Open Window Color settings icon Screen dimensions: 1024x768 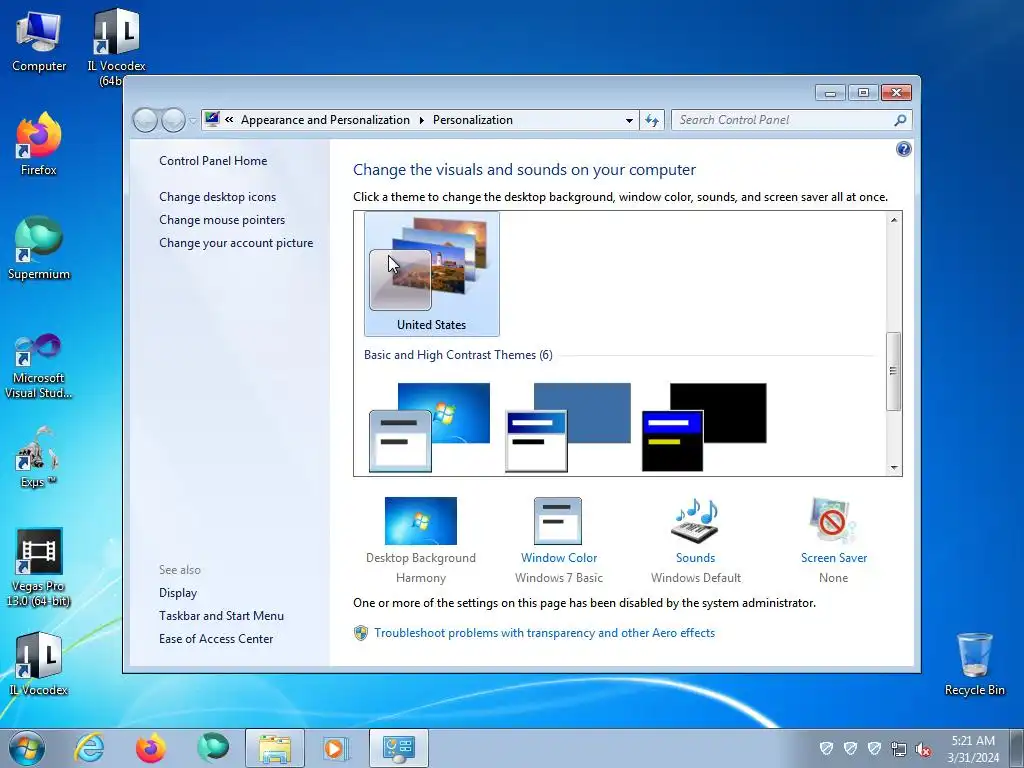pyautogui.click(x=558, y=520)
